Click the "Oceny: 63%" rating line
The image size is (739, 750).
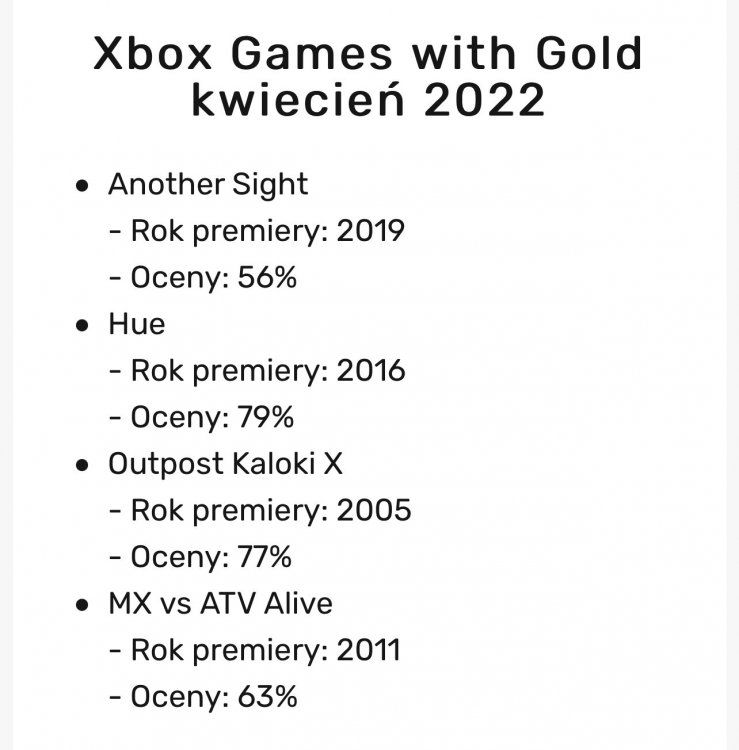[214, 696]
